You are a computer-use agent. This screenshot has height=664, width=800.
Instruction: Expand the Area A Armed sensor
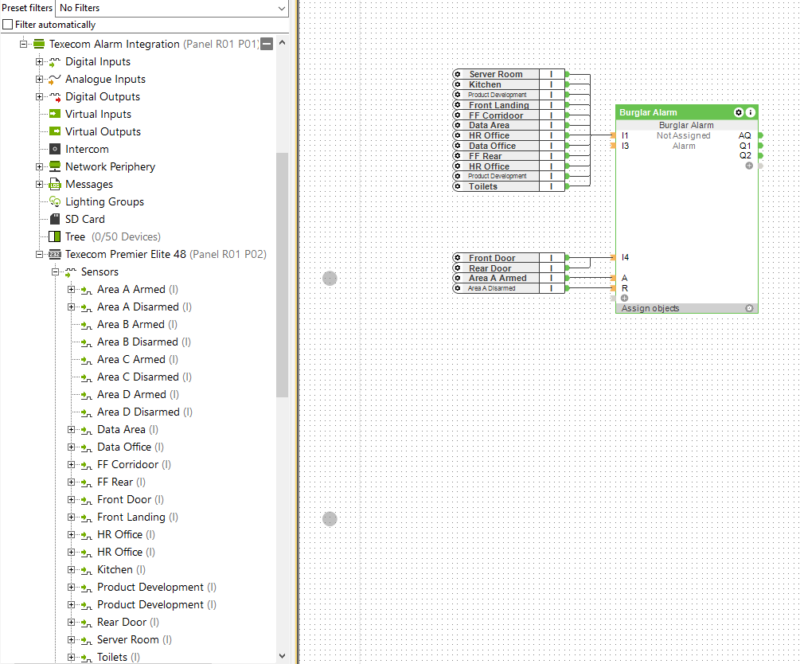tap(72, 290)
